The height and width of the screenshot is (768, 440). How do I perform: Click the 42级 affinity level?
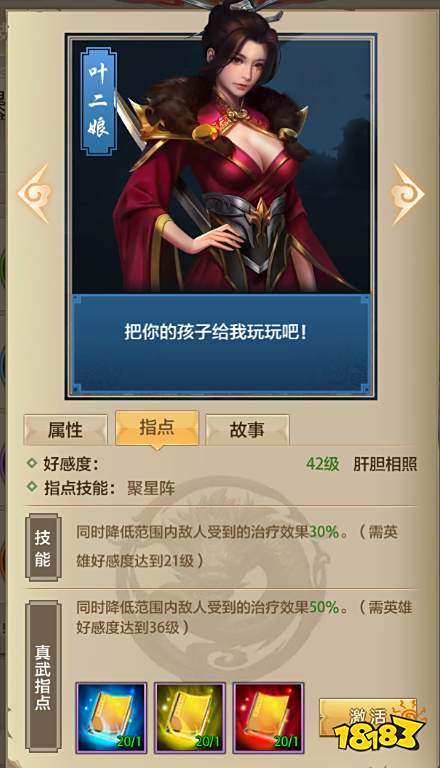(x=322, y=464)
